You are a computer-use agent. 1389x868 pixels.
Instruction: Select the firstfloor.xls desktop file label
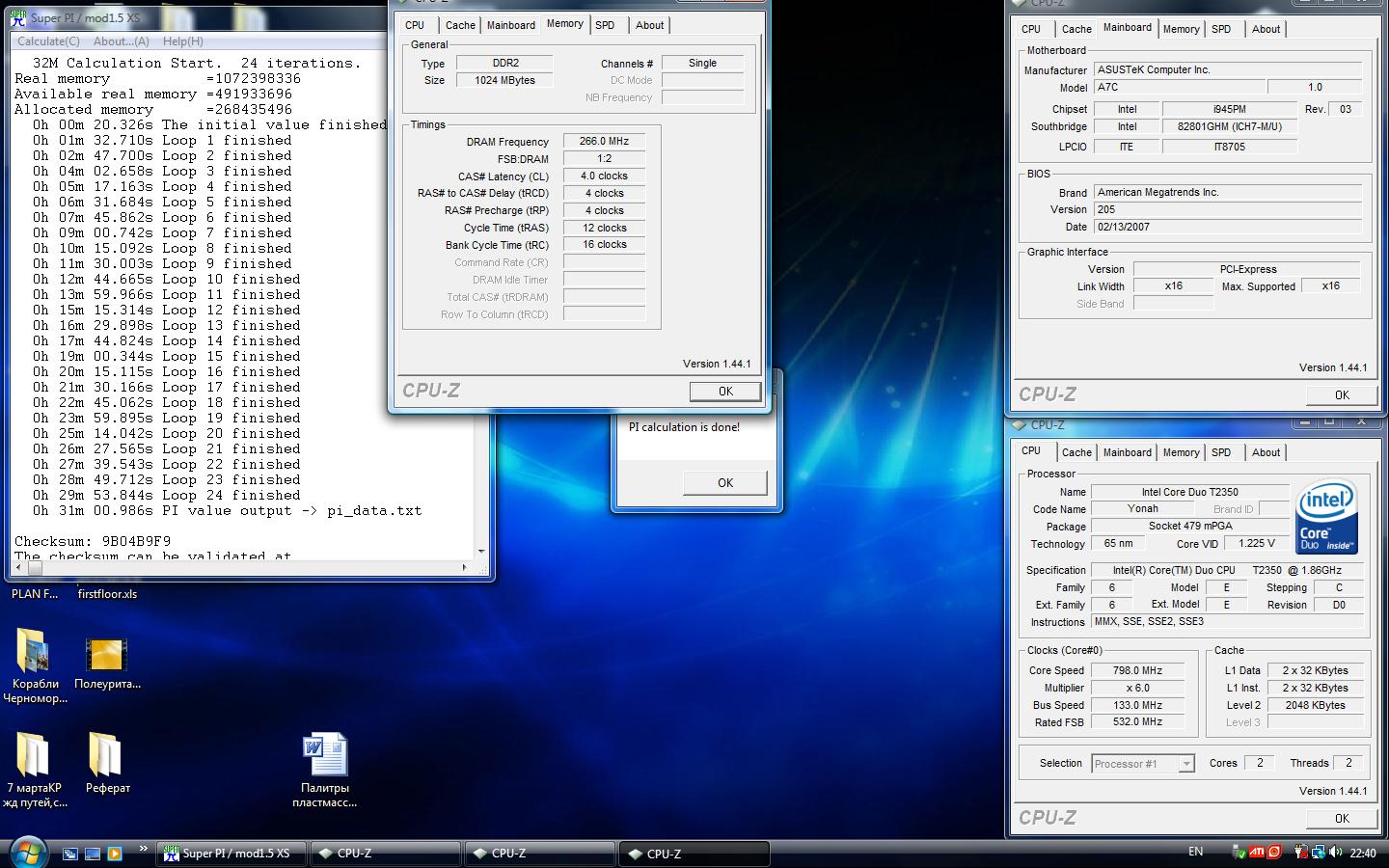pos(107,594)
